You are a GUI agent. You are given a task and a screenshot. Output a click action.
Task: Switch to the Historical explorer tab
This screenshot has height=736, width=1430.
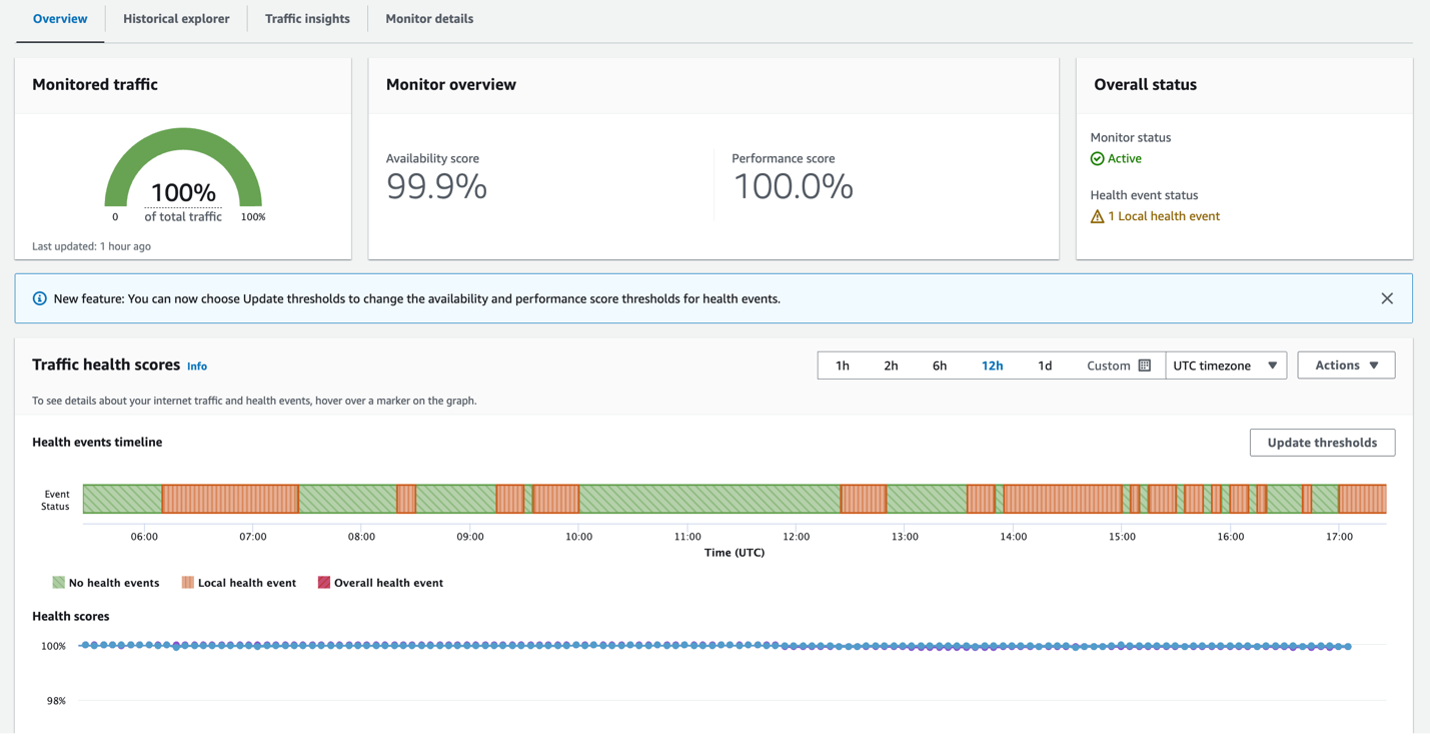(x=176, y=18)
